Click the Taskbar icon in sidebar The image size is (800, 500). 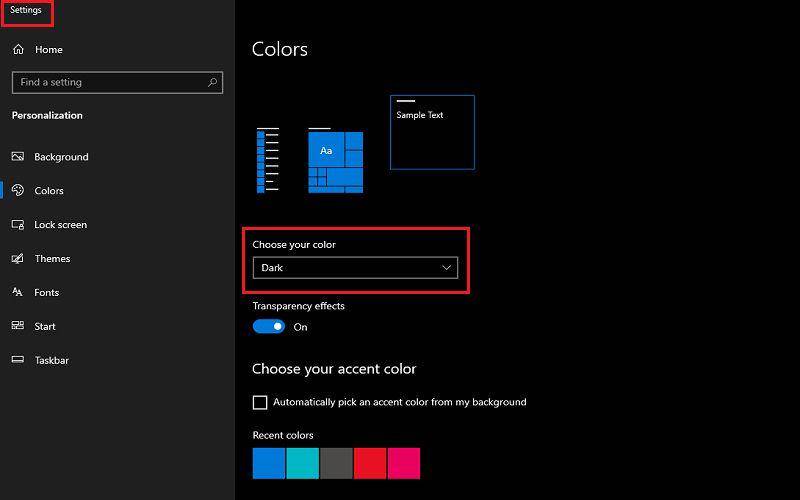(18, 360)
